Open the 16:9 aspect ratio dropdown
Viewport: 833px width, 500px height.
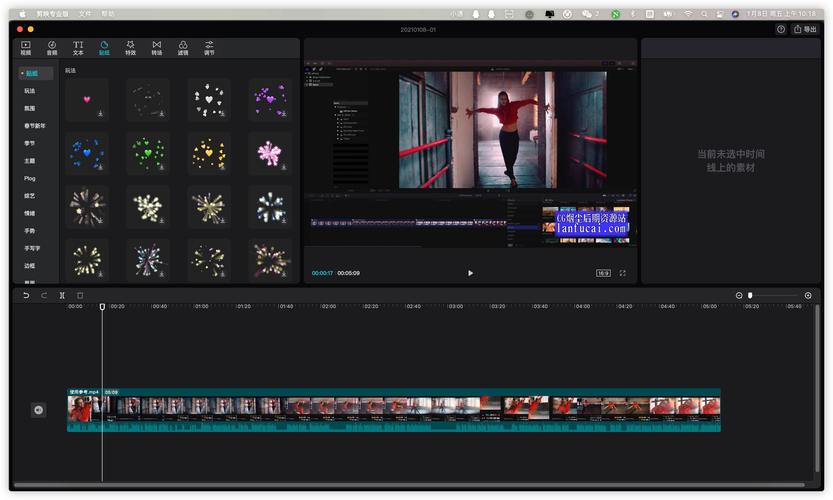603,273
